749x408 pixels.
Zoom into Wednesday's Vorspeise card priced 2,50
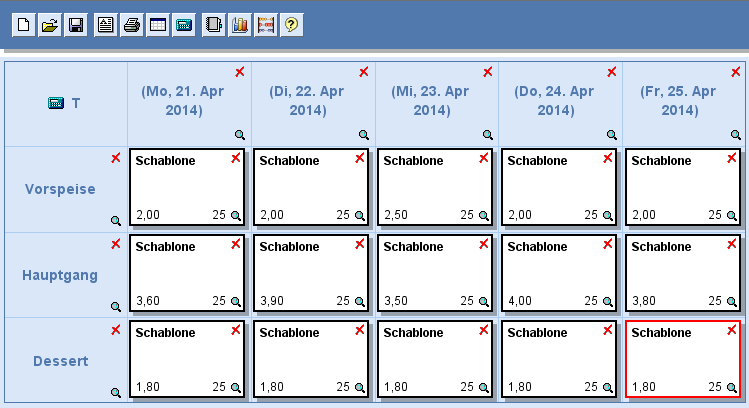click(484, 215)
